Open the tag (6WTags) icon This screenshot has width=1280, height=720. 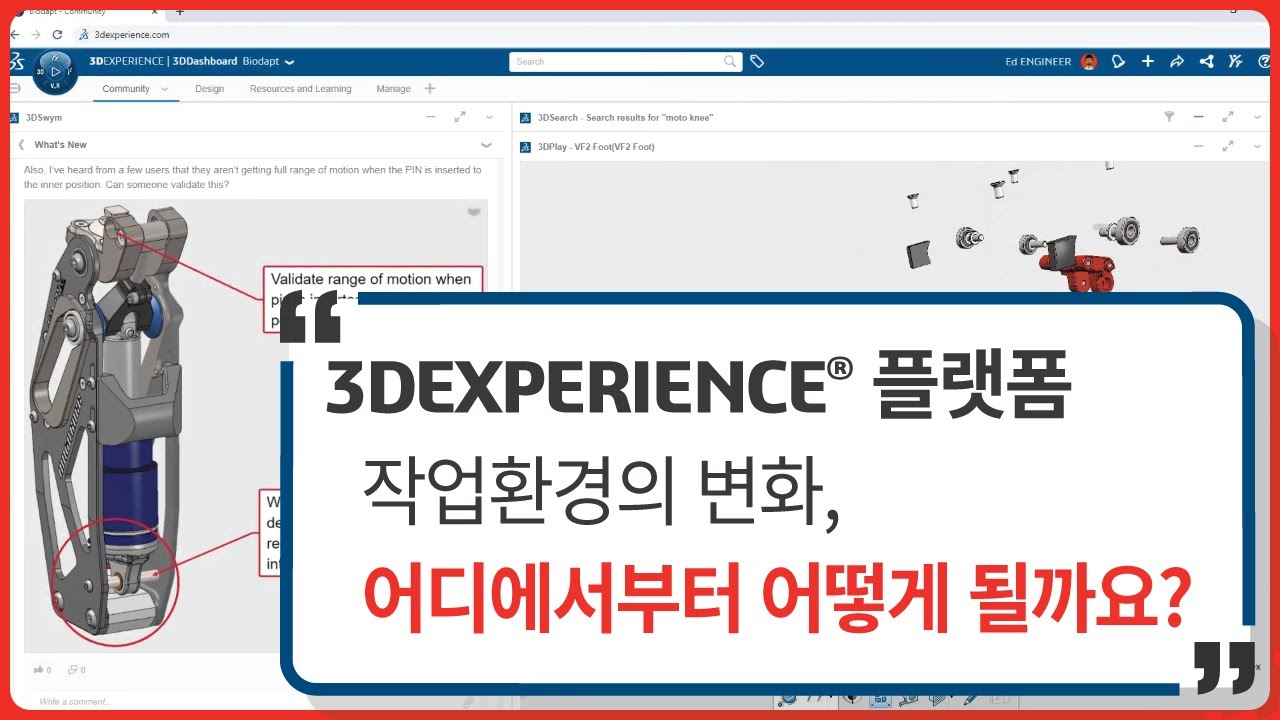[x=757, y=62]
